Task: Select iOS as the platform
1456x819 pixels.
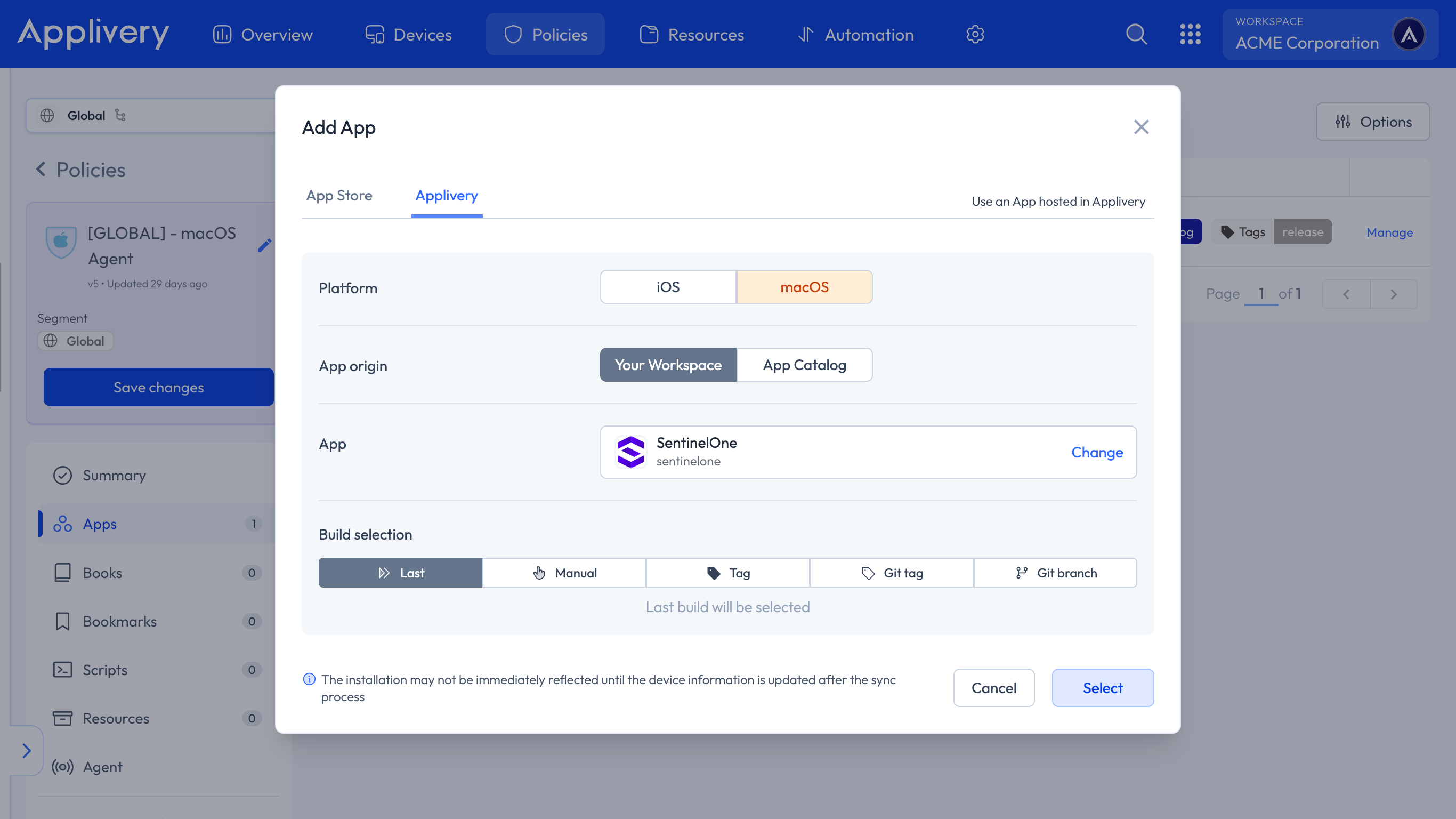Action: click(x=668, y=287)
